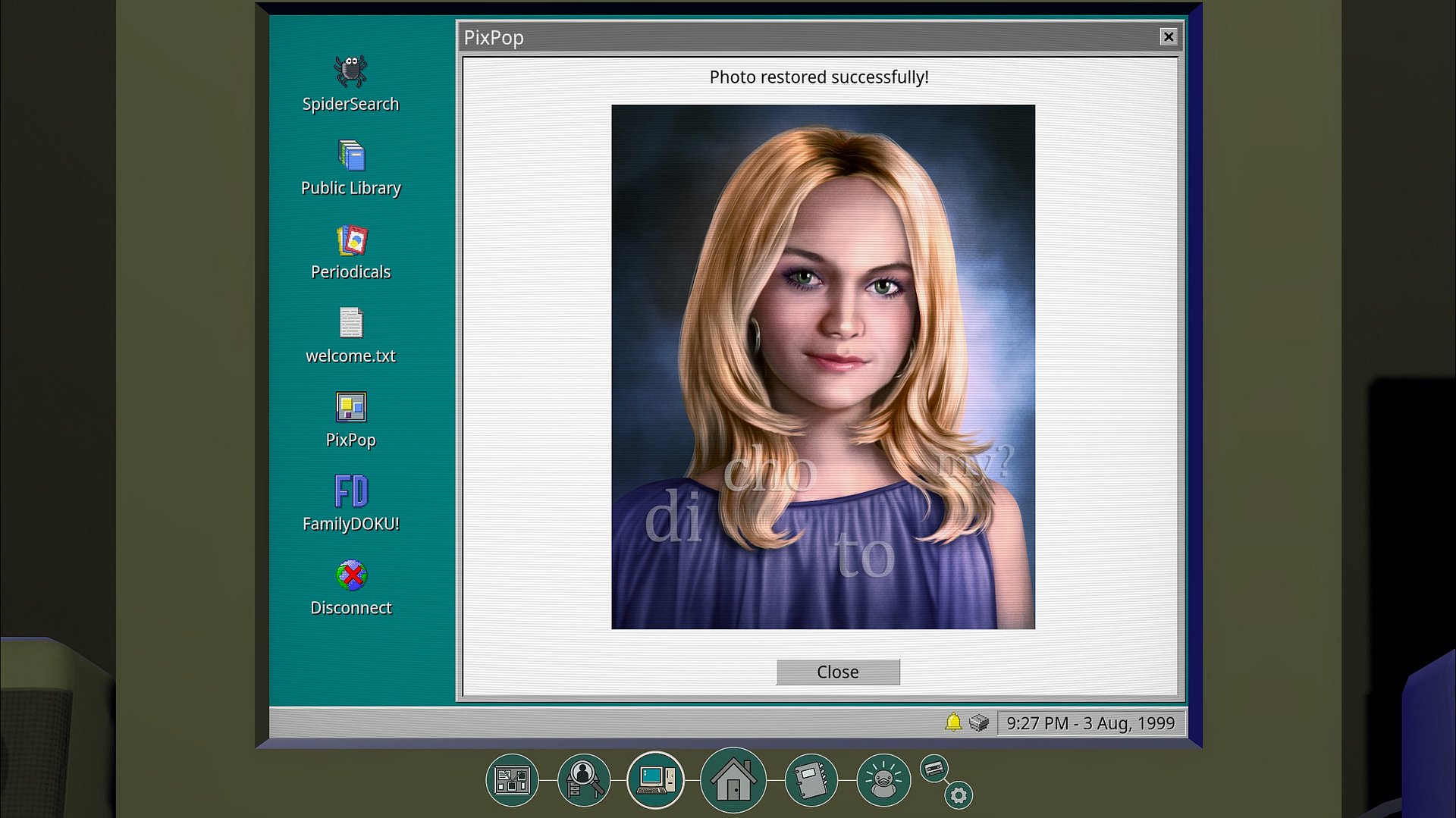This screenshot has width=1456, height=818.
Task: Launch PixPop from the desktop
Action: 350,408
